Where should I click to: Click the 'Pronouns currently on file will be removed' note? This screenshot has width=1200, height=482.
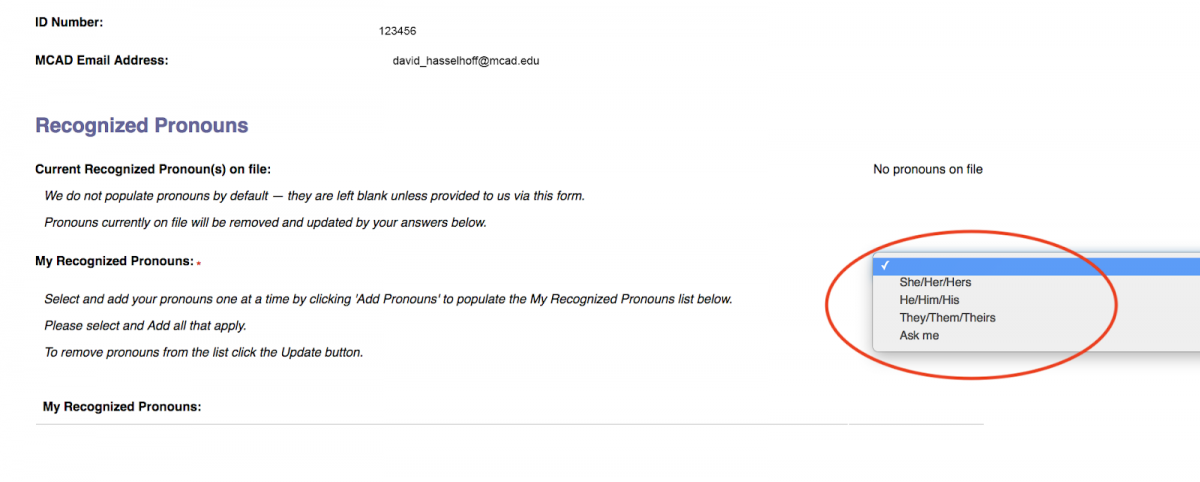coord(266,223)
